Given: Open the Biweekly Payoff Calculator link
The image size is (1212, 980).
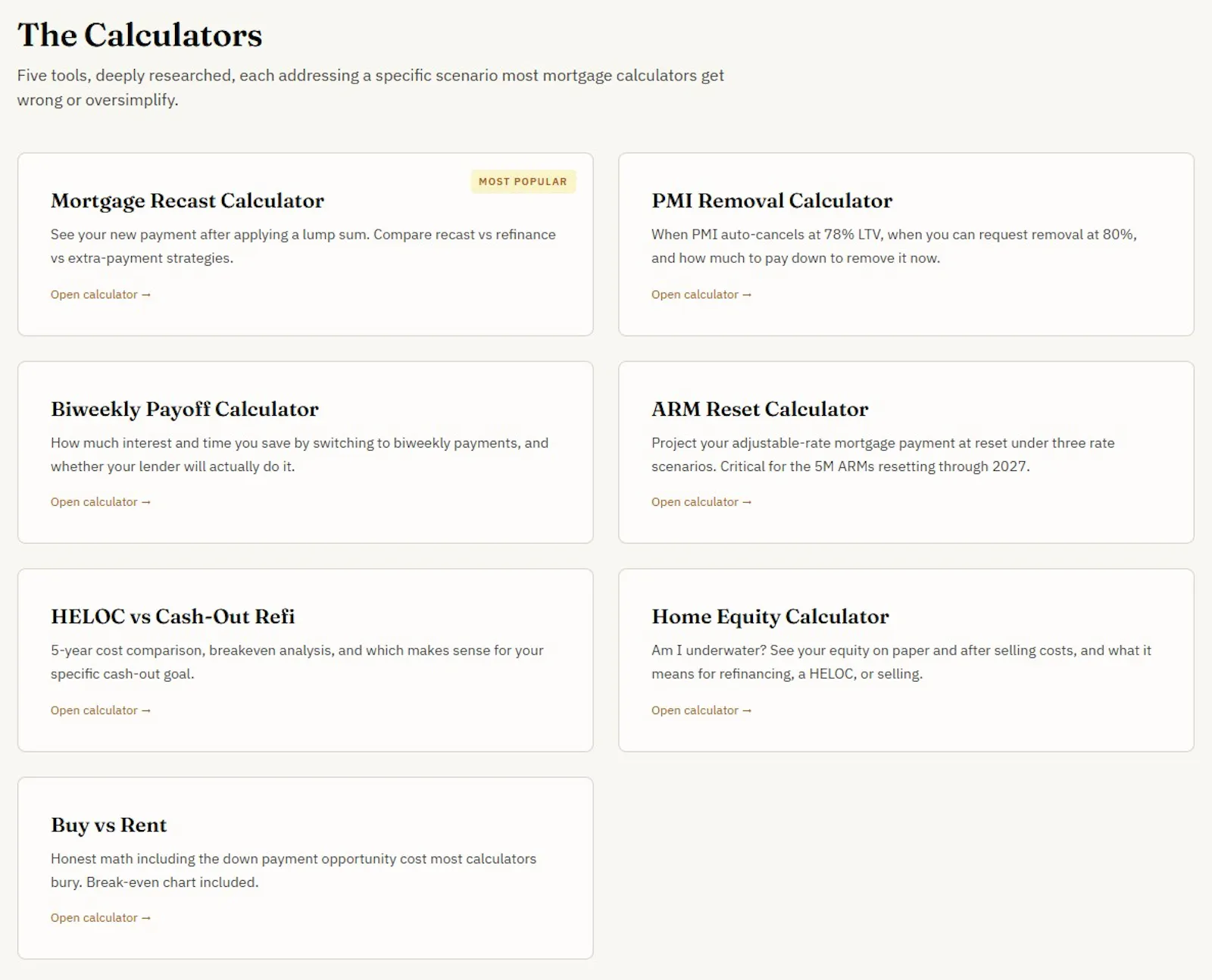Looking at the screenshot, I should (x=101, y=502).
